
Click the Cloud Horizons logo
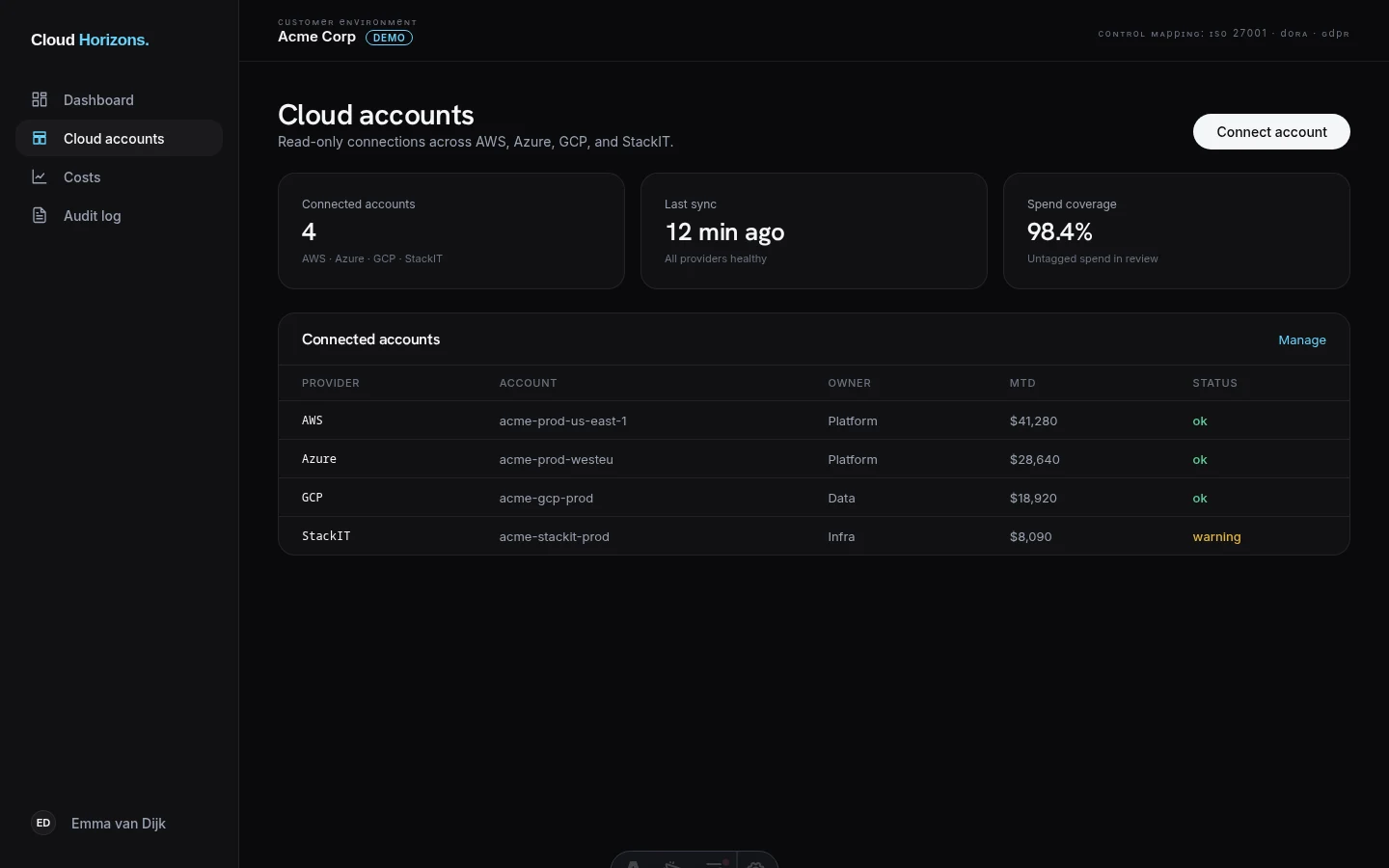90,40
